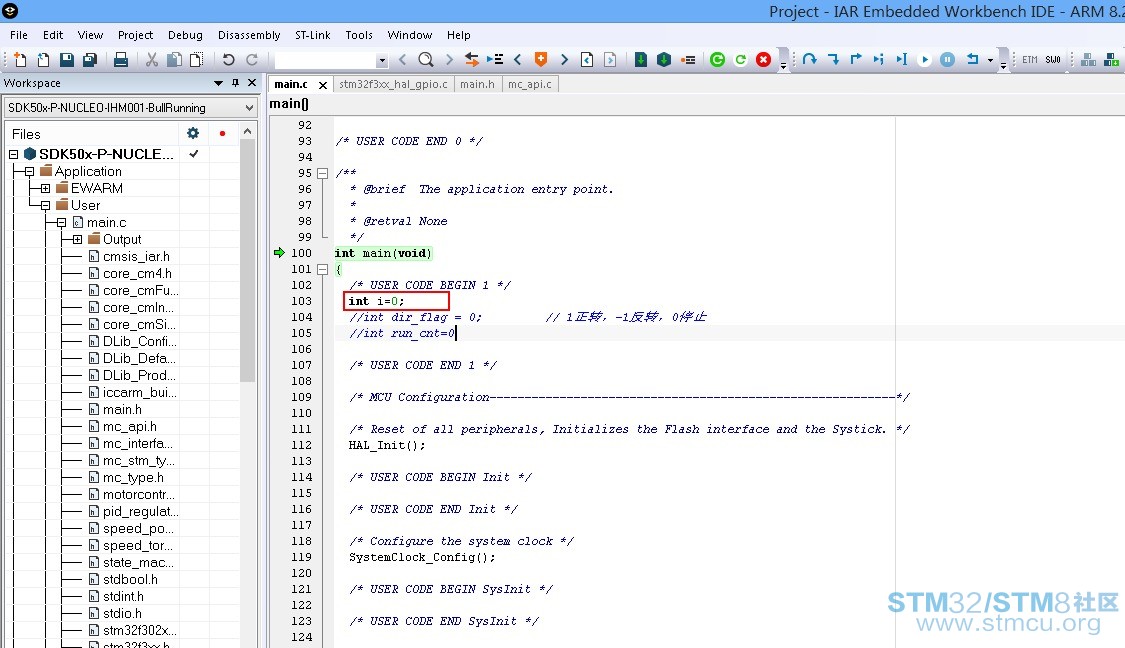Click the Run to Cursor icon

(902, 60)
